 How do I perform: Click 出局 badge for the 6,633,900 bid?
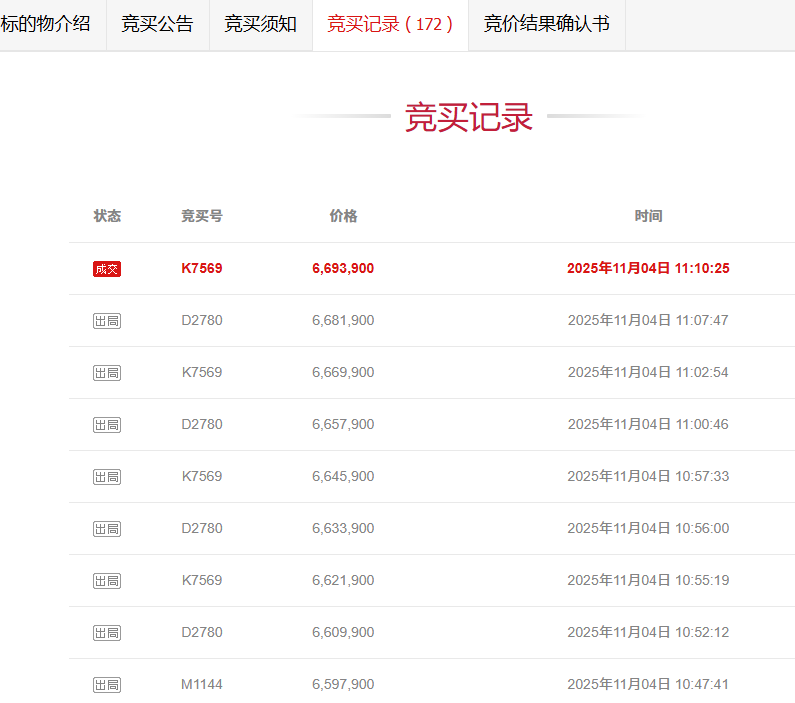107,529
